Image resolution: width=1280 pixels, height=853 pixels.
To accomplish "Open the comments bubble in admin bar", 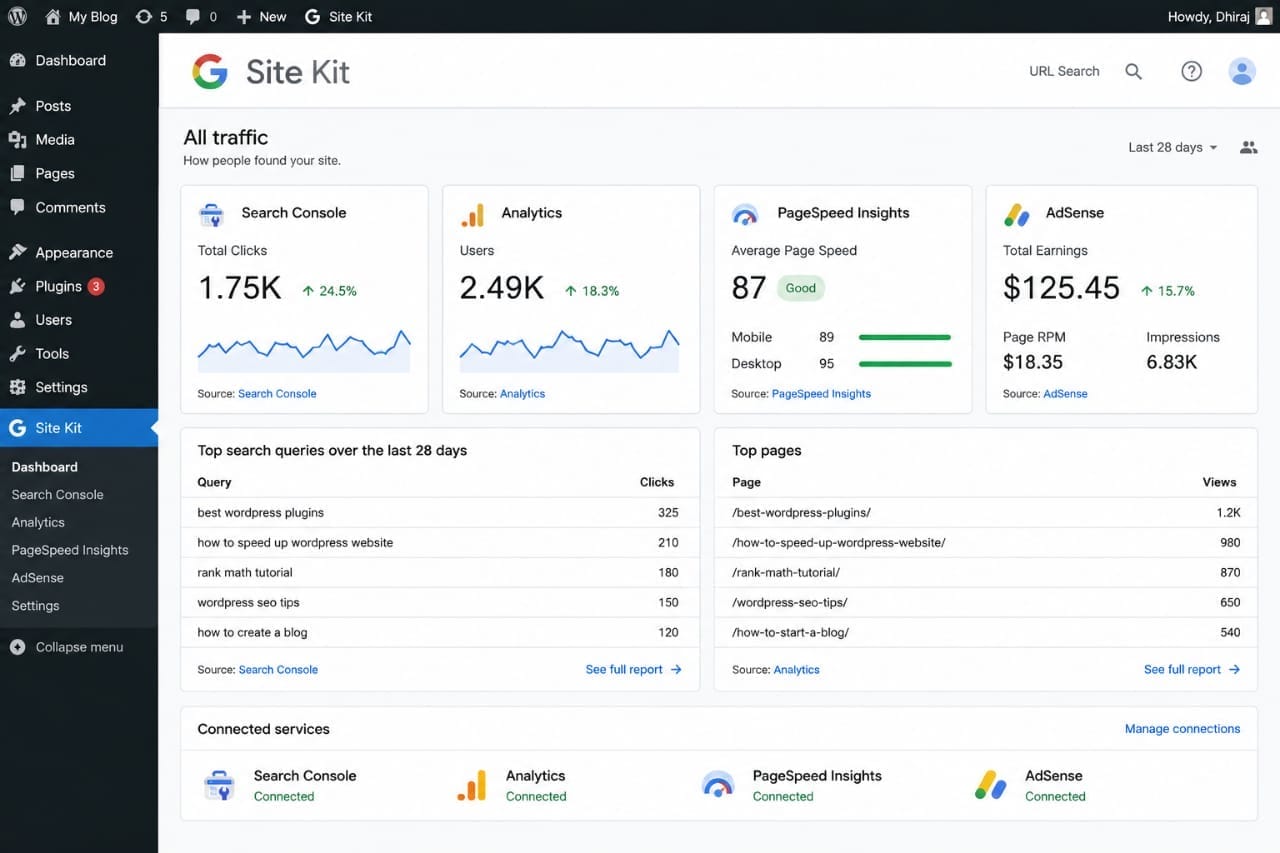I will [x=200, y=16].
